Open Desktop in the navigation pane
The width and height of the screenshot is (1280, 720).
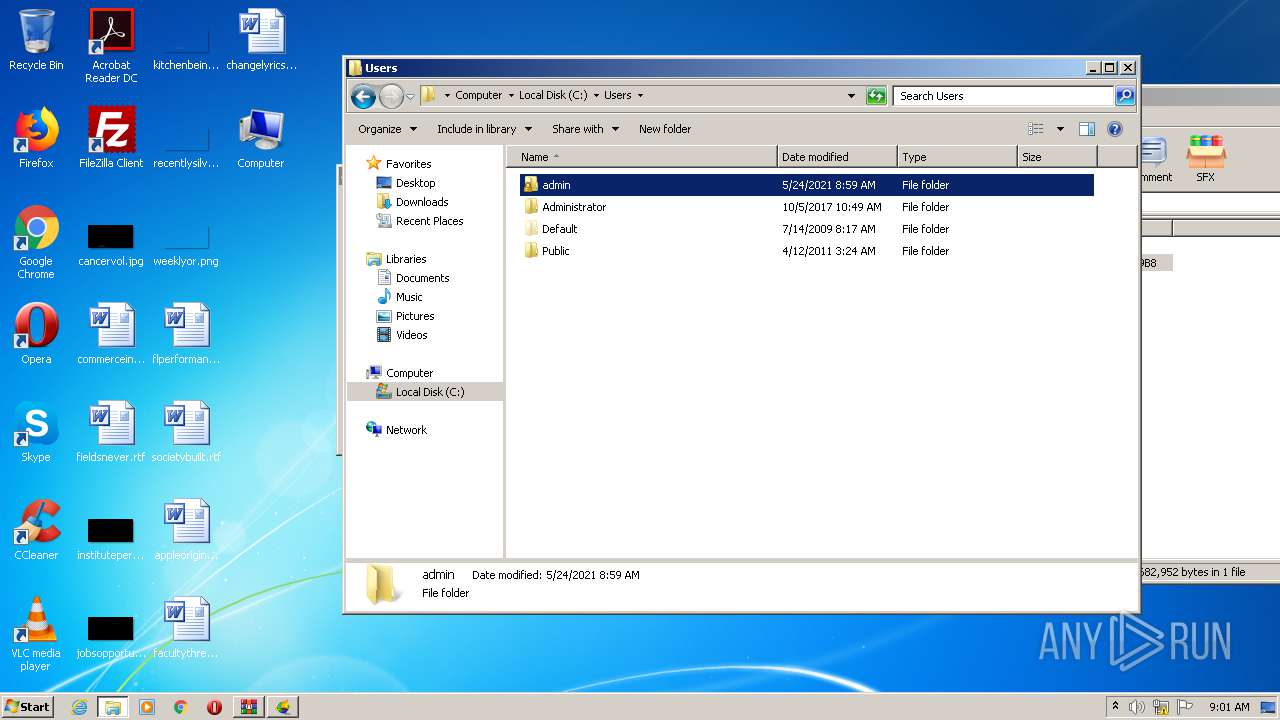(406, 183)
